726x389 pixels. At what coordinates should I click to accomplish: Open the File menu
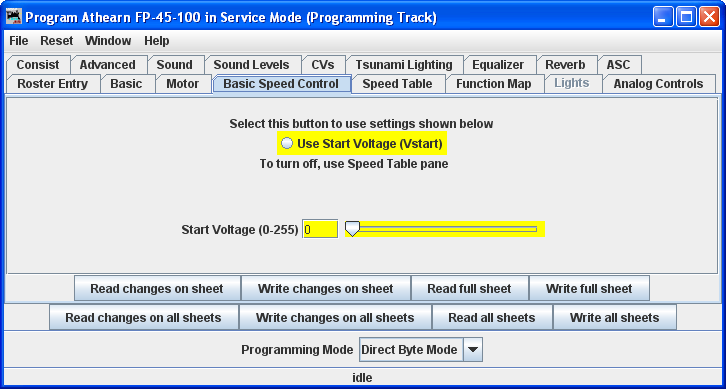[19, 41]
